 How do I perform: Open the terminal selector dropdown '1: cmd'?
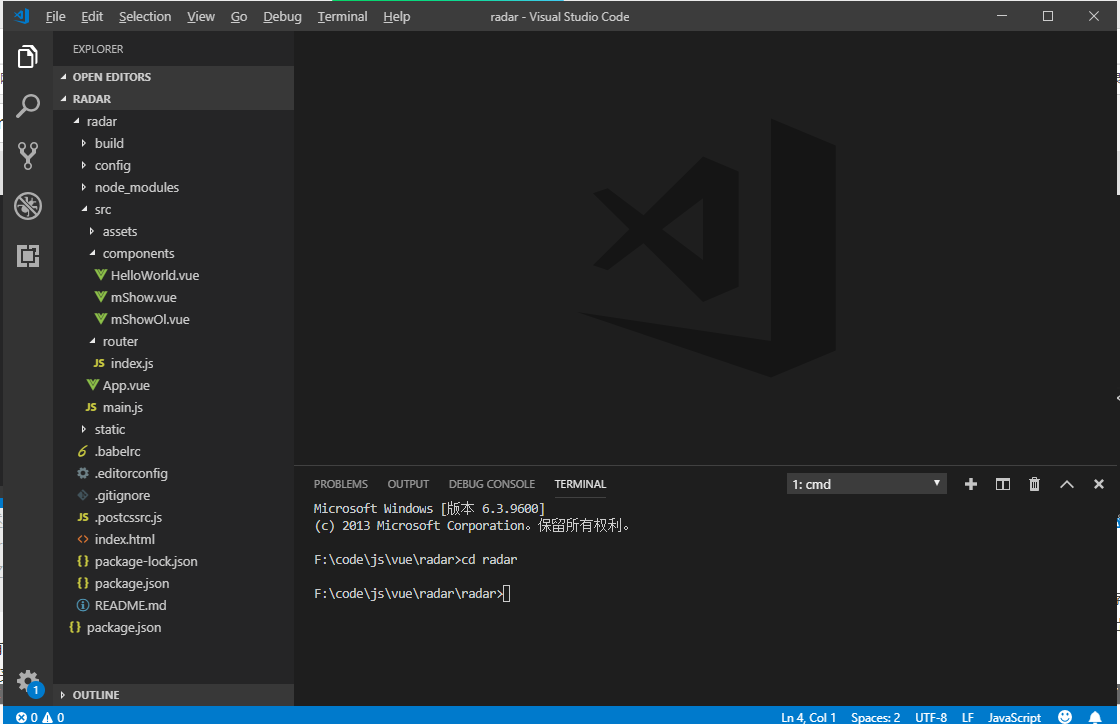pyautogui.click(x=866, y=484)
